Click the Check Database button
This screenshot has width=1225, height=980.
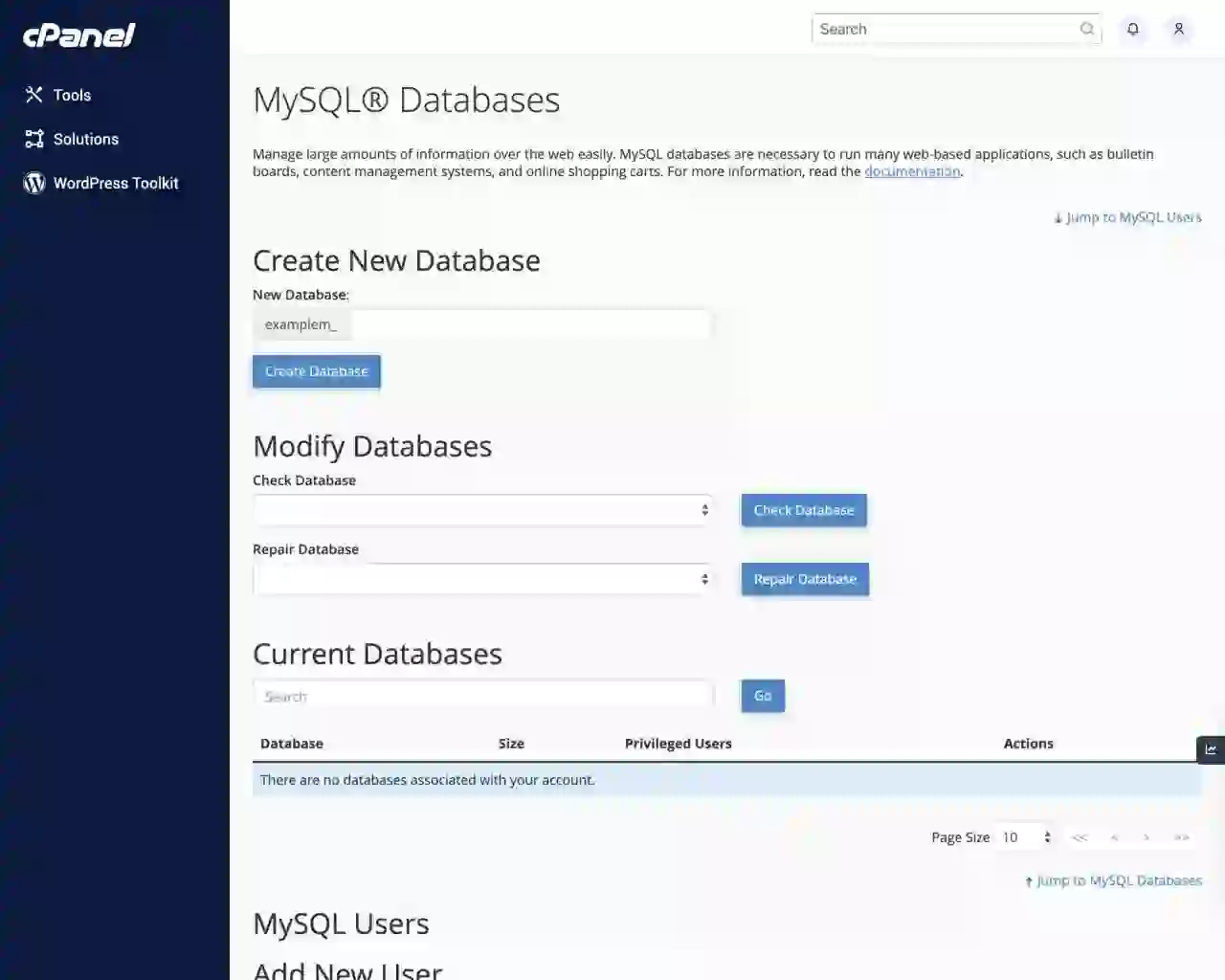[x=804, y=510]
